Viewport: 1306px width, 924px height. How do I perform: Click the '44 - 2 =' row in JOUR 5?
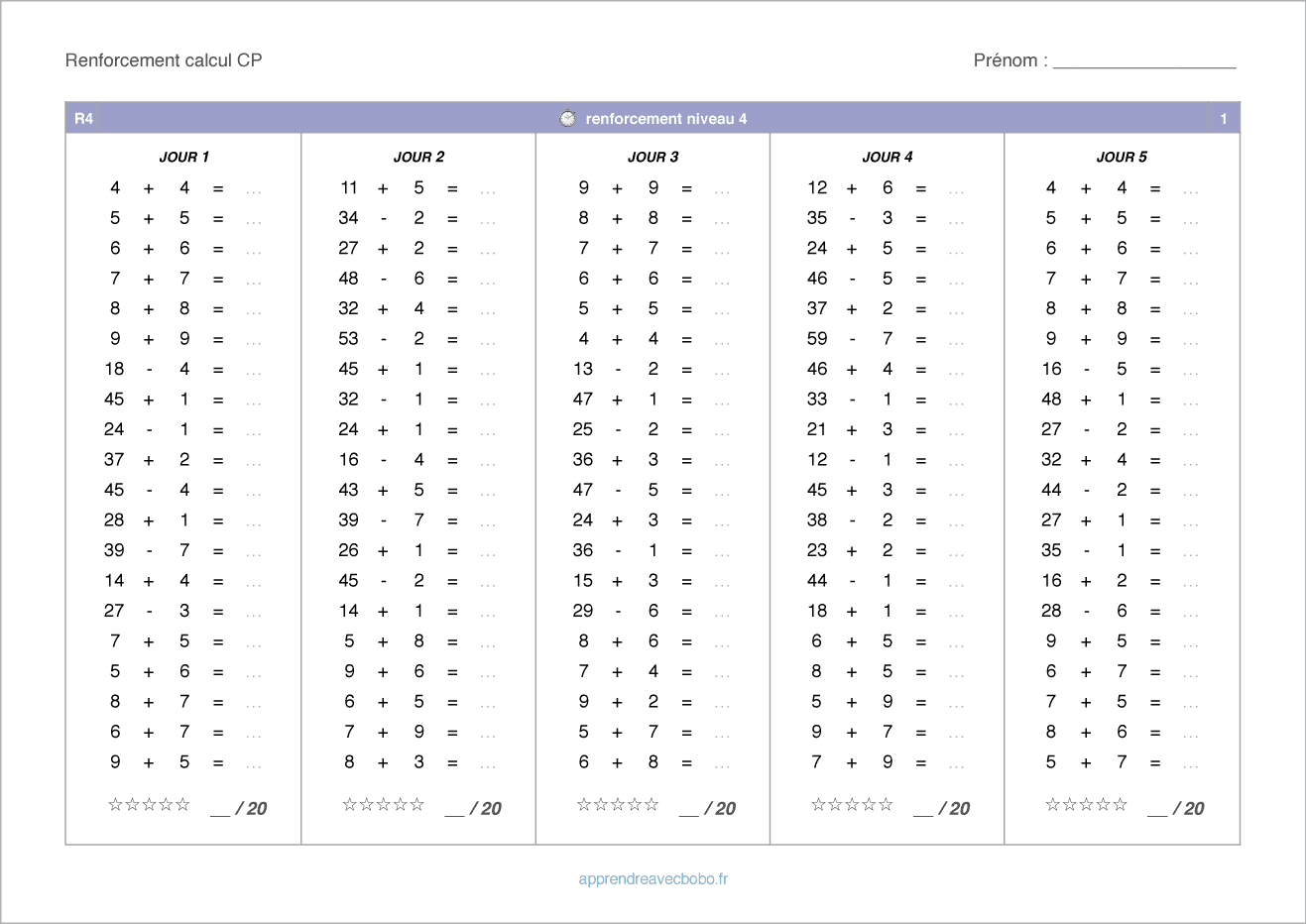(1121, 490)
